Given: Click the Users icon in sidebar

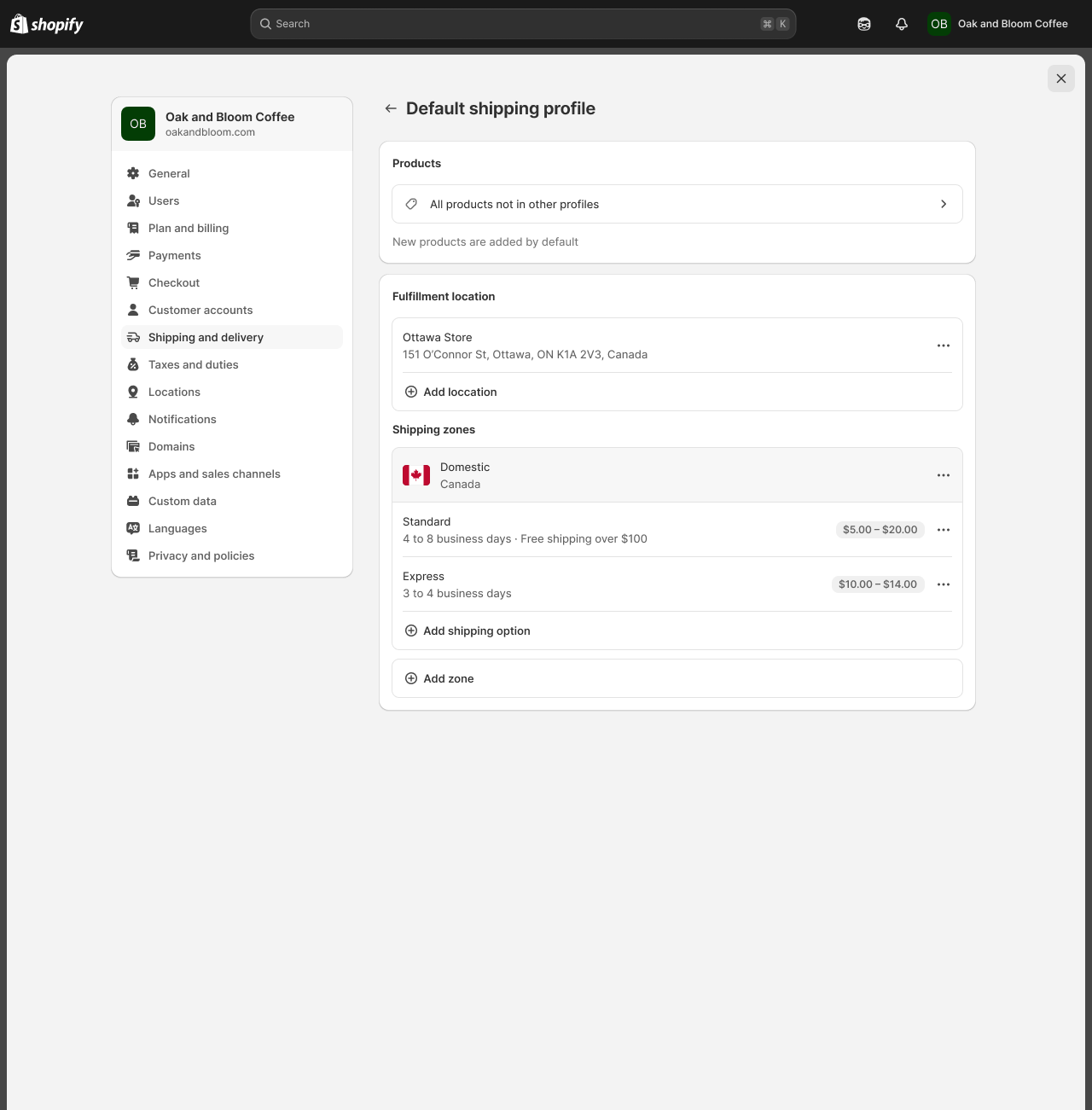Looking at the screenshot, I should pos(133,200).
